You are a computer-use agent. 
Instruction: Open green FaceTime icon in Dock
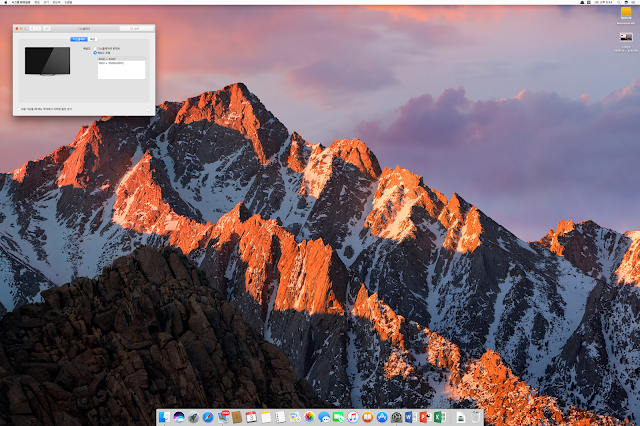[338, 417]
